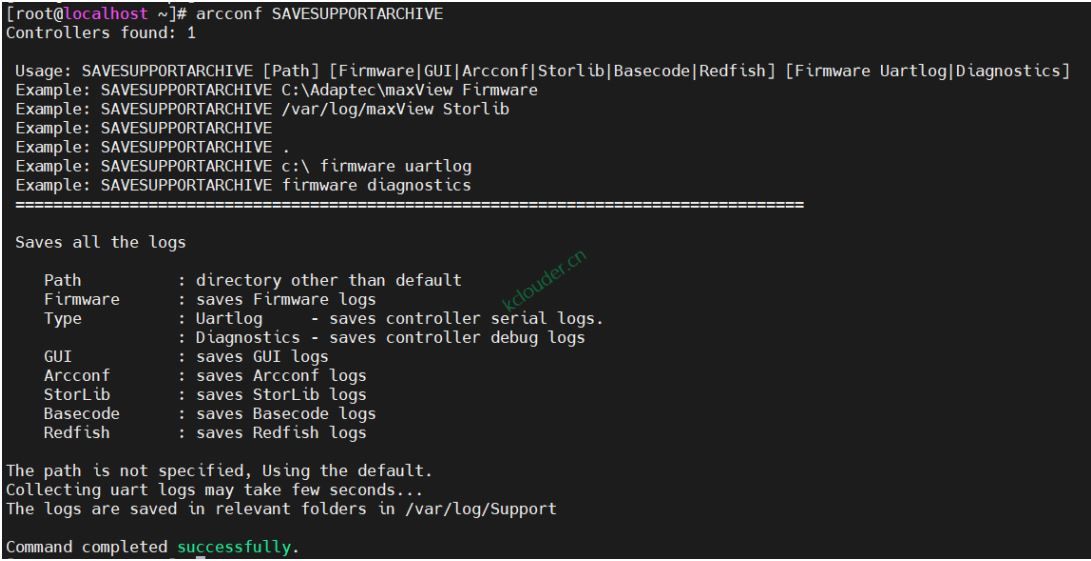This screenshot has width=1091, height=561.
Task: Click the Uartlog controller serial logs row
Action: (324, 319)
